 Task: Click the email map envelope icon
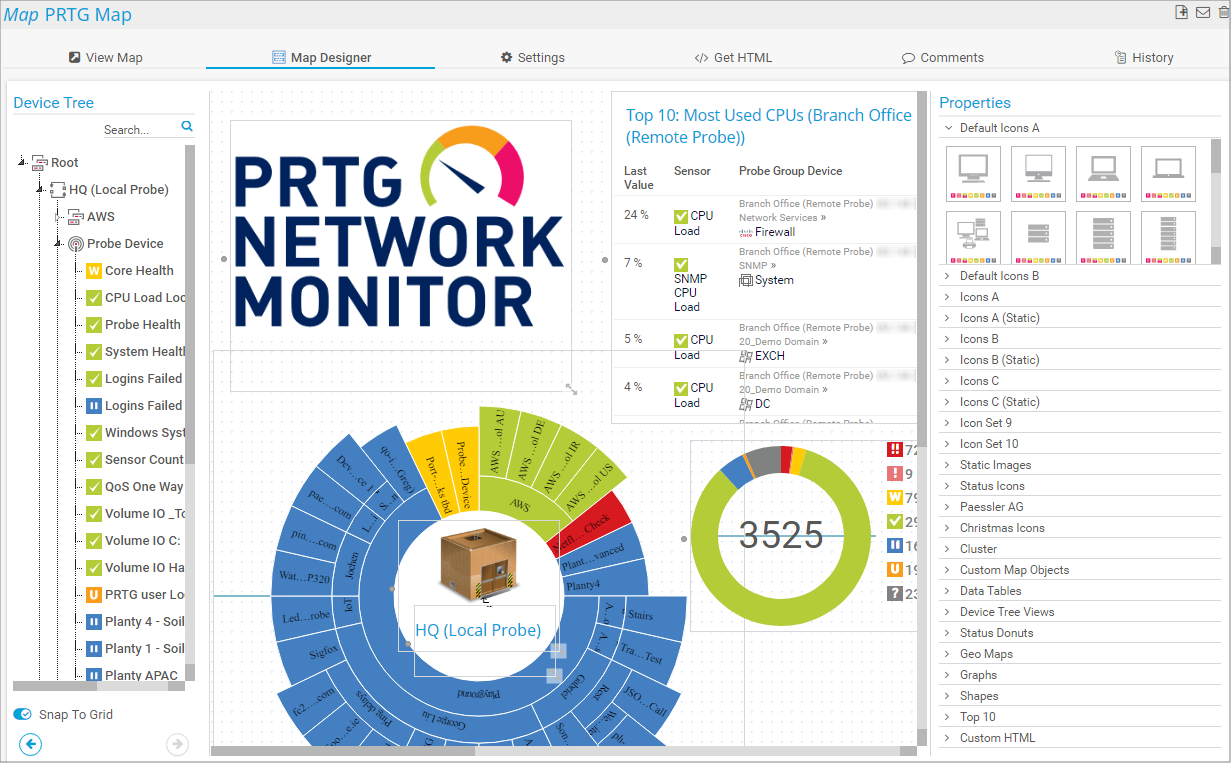[1202, 13]
